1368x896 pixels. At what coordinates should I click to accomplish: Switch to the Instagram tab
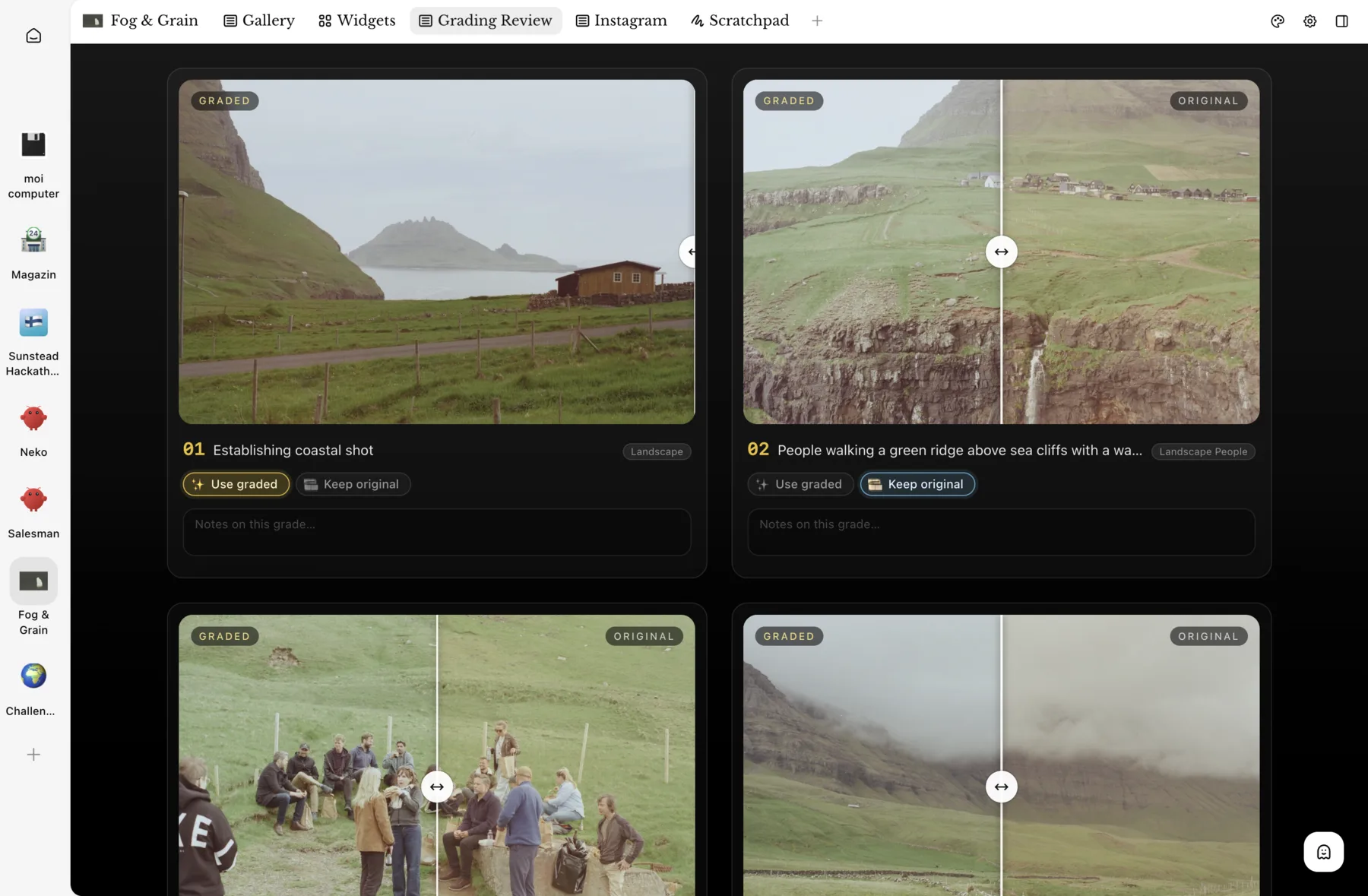(x=621, y=21)
